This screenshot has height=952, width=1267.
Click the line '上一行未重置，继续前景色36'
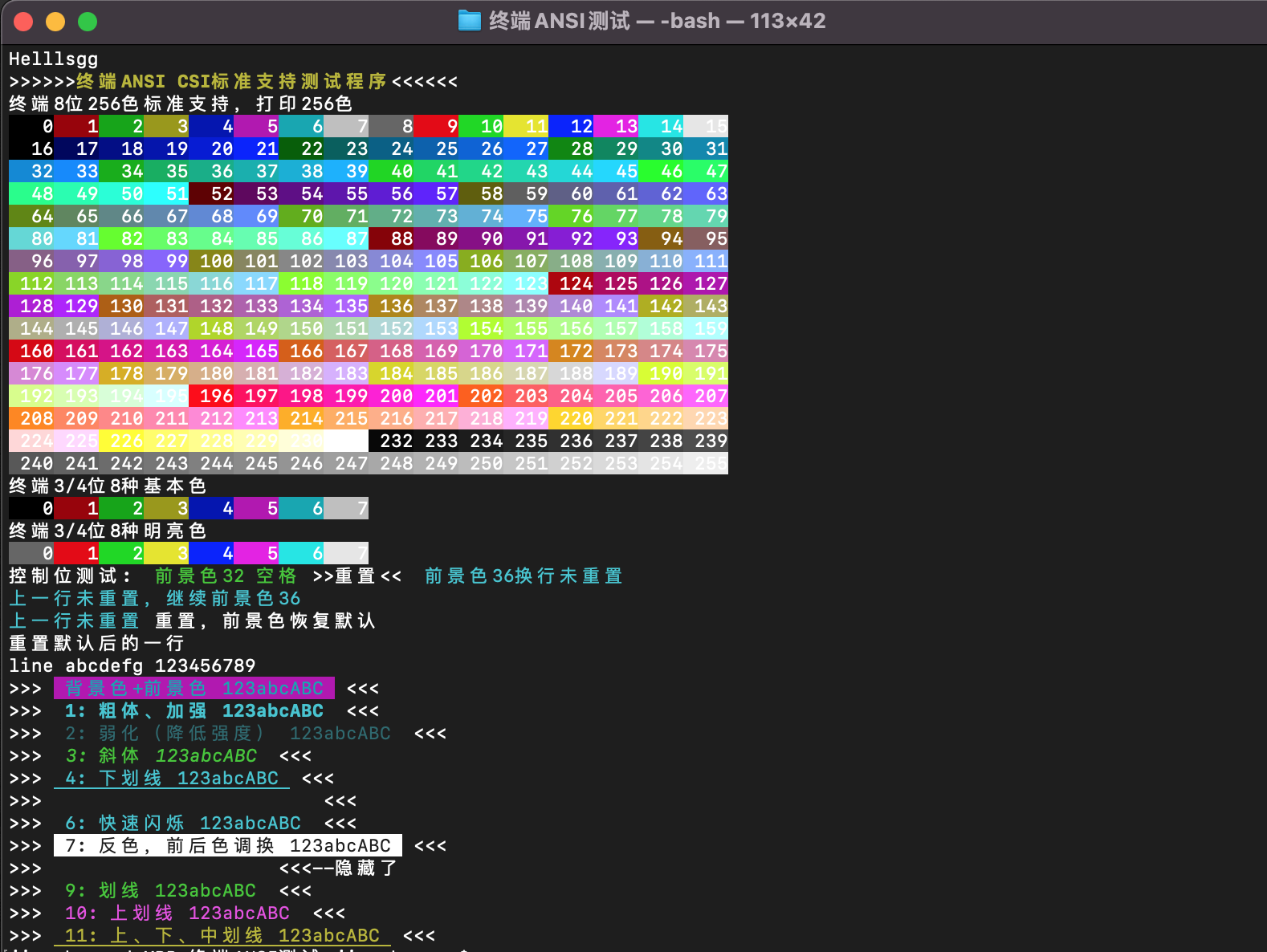click(155, 598)
